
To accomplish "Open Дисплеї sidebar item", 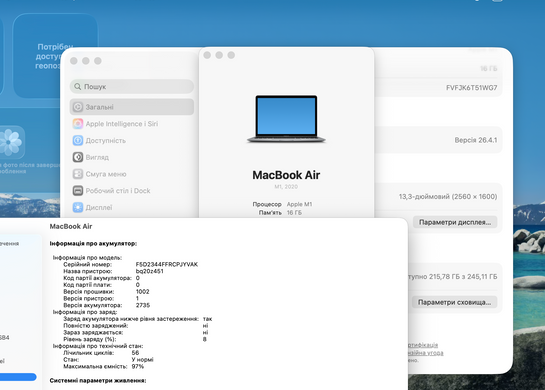I will pos(132,207).
